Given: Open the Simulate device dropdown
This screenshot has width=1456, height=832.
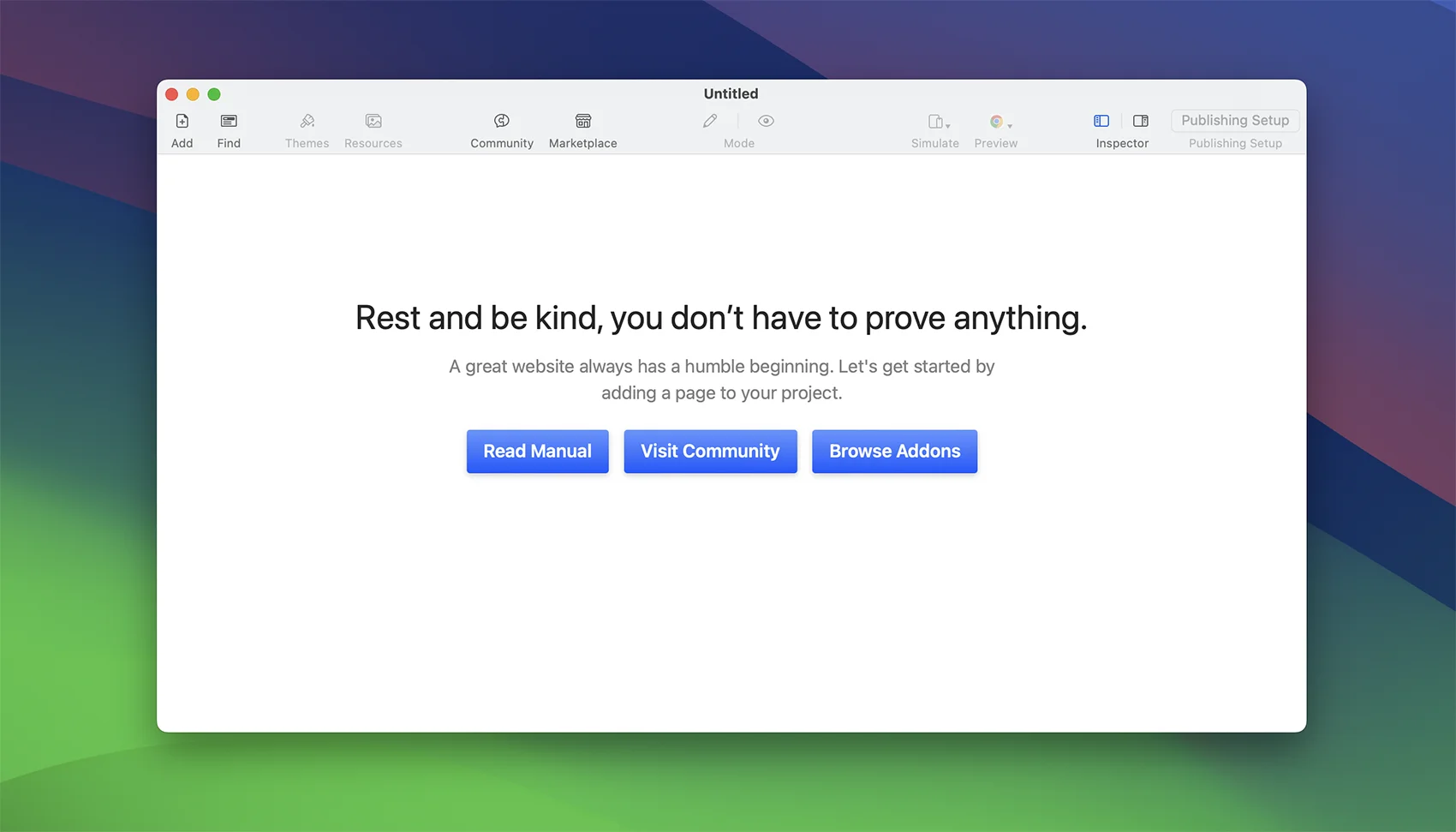Looking at the screenshot, I should pos(939,122).
